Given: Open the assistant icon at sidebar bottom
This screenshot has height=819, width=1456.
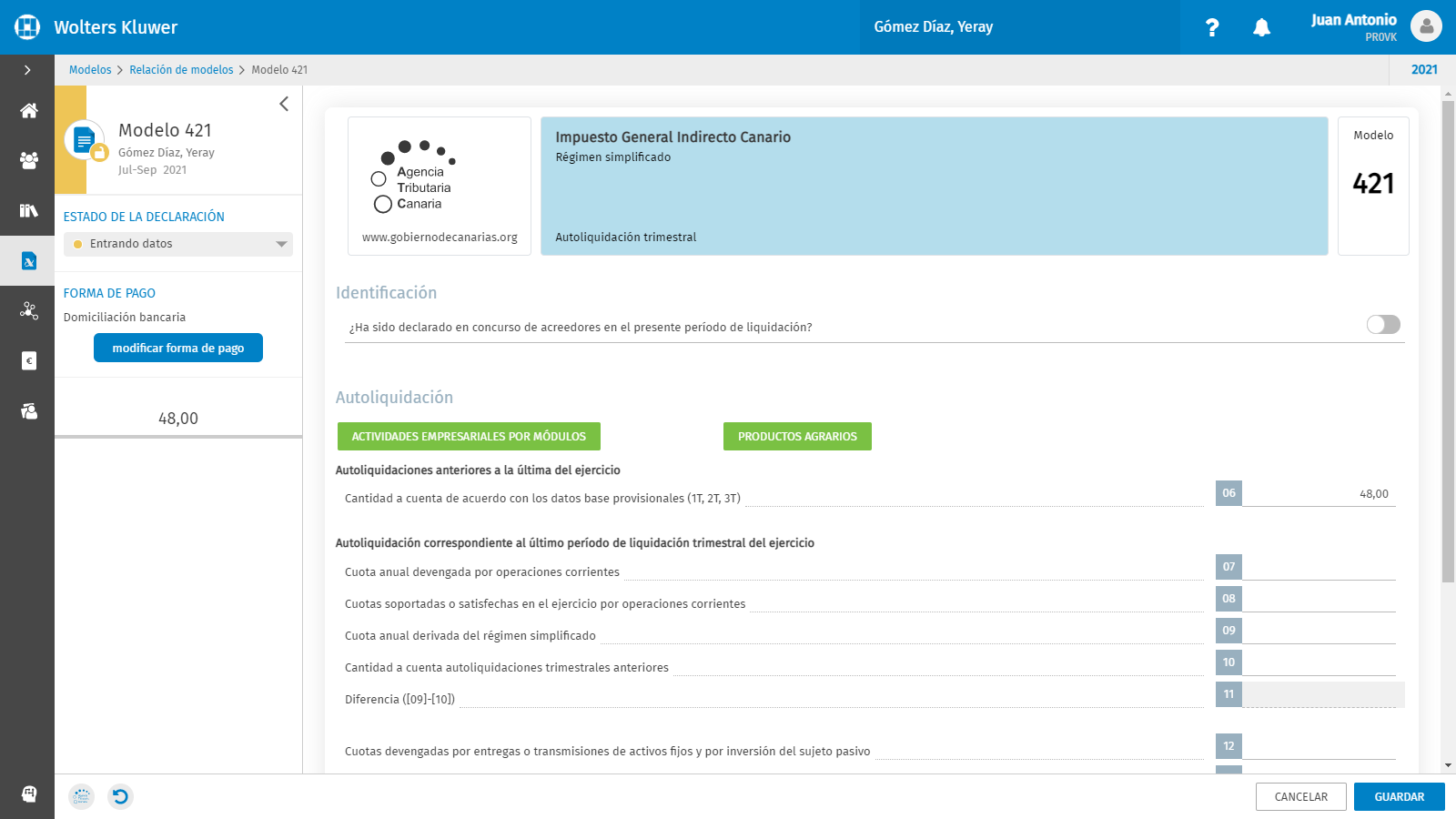Looking at the screenshot, I should tap(28, 794).
